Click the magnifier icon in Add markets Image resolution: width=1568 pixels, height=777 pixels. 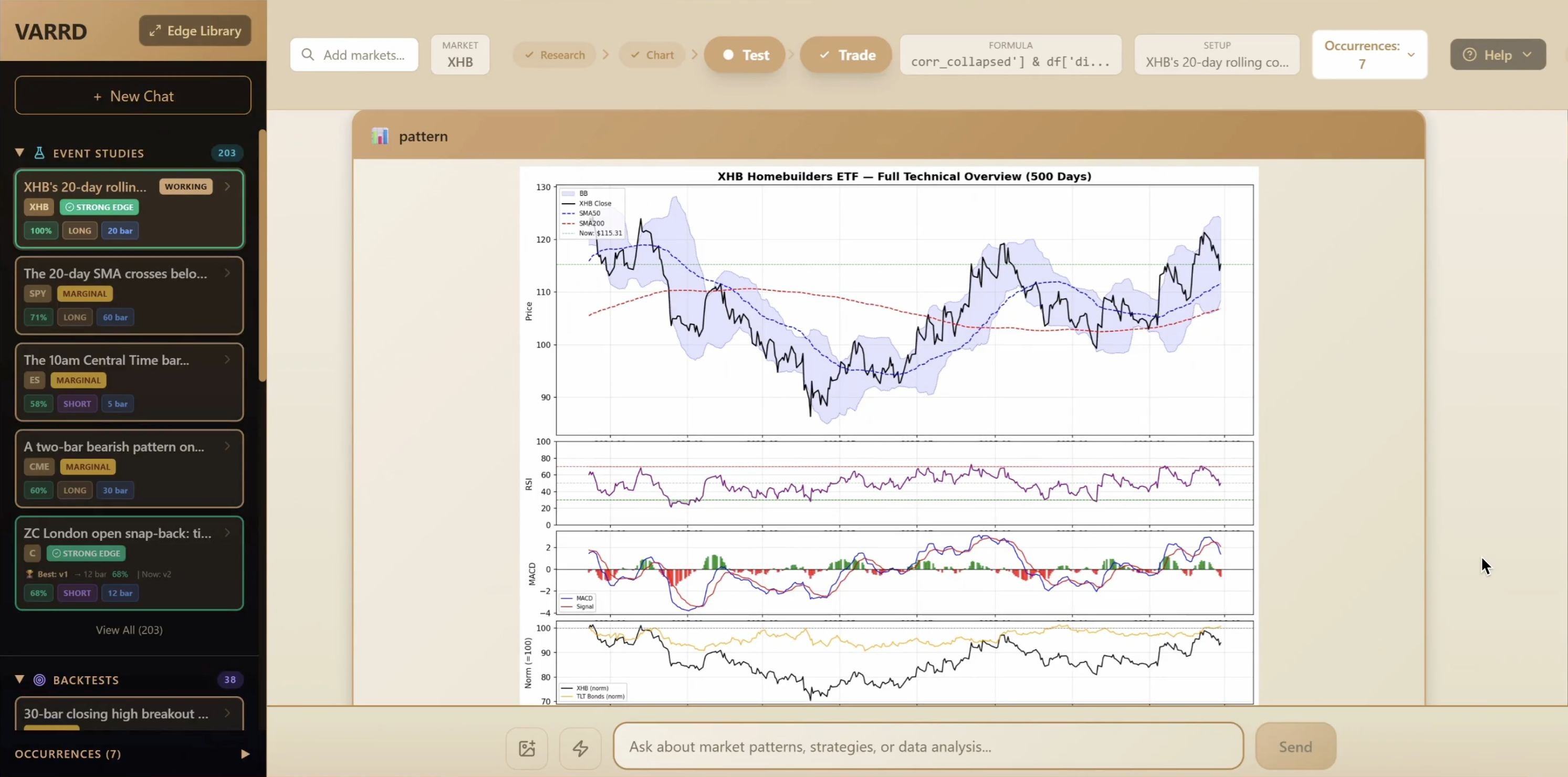(x=308, y=55)
